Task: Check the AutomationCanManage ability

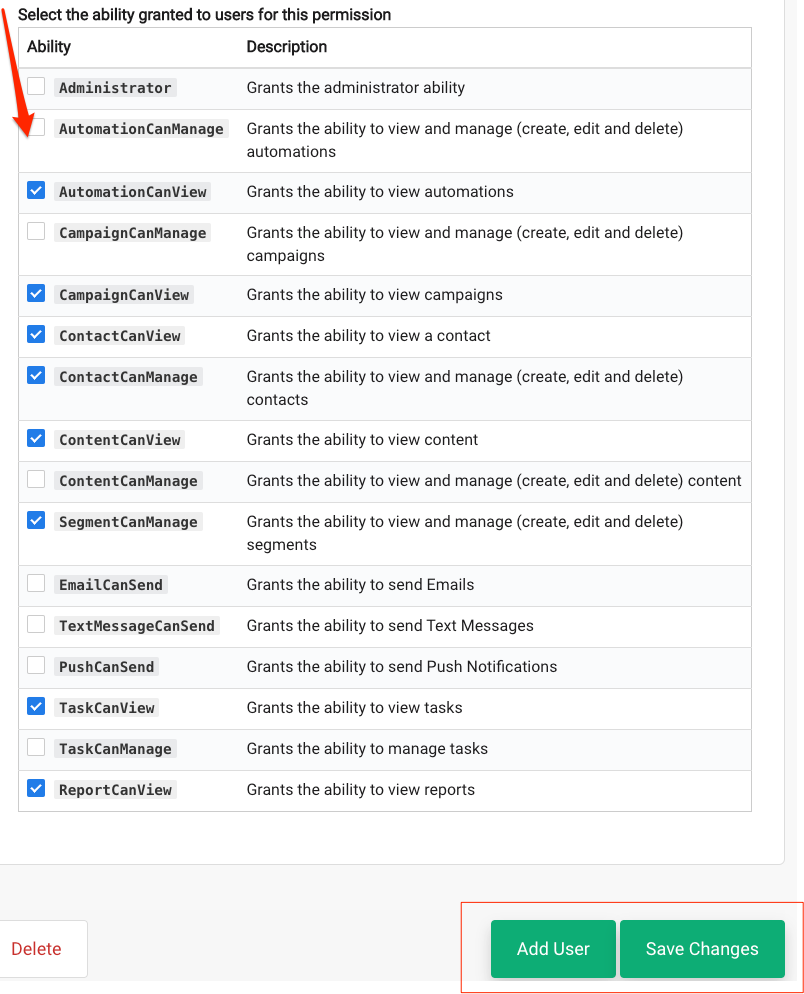Action: click(x=36, y=127)
